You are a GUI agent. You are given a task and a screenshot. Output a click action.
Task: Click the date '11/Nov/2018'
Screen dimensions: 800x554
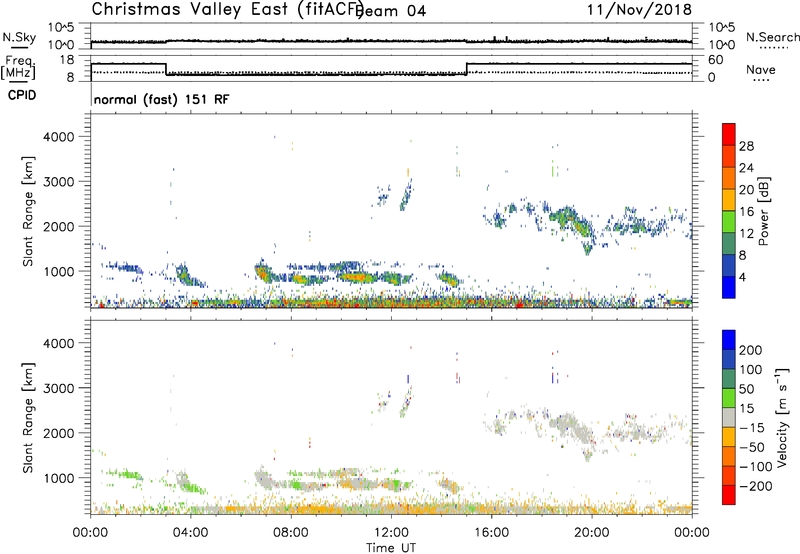(639, 9)
